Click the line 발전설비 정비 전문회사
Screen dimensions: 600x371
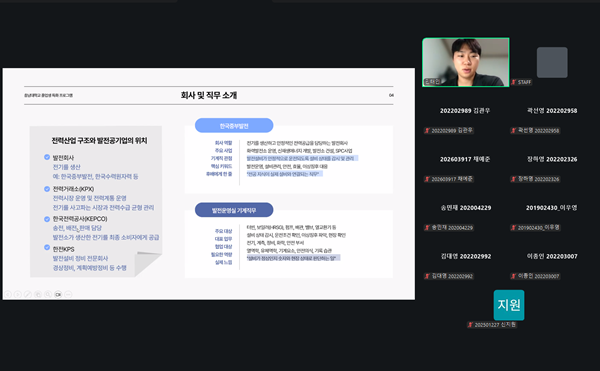80,259
